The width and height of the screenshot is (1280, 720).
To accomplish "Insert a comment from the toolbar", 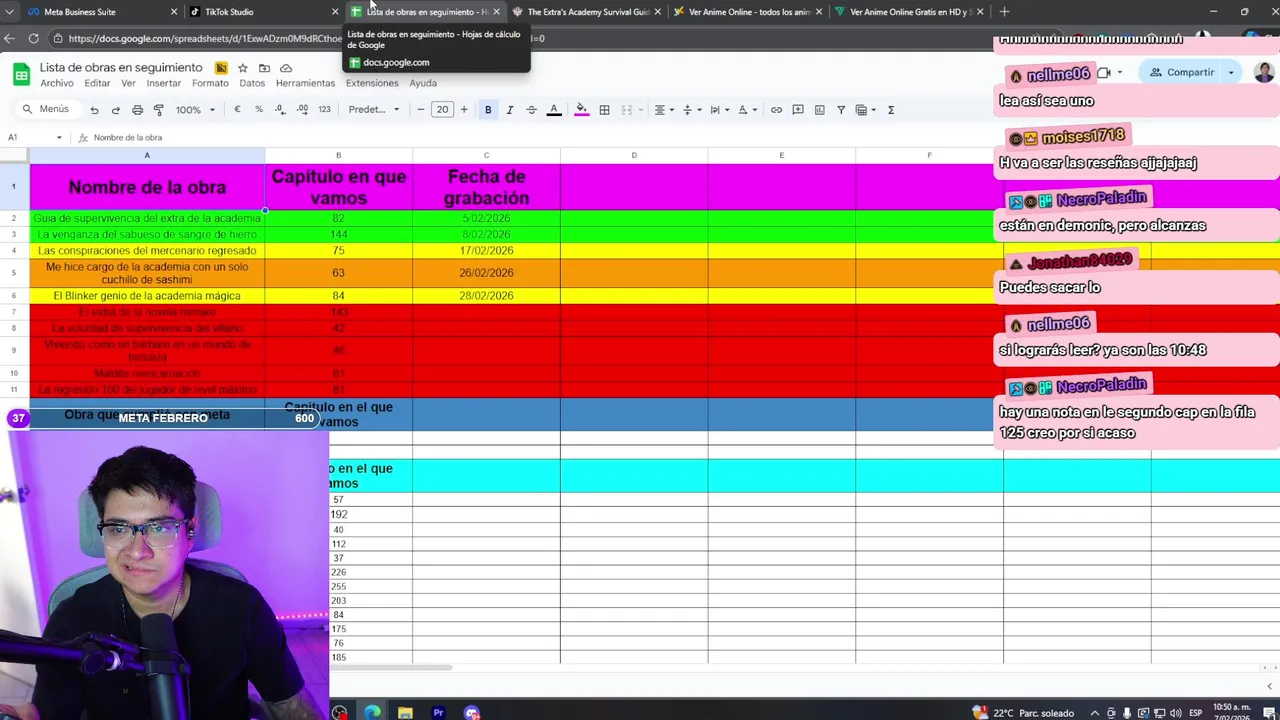I will [798, 110].
